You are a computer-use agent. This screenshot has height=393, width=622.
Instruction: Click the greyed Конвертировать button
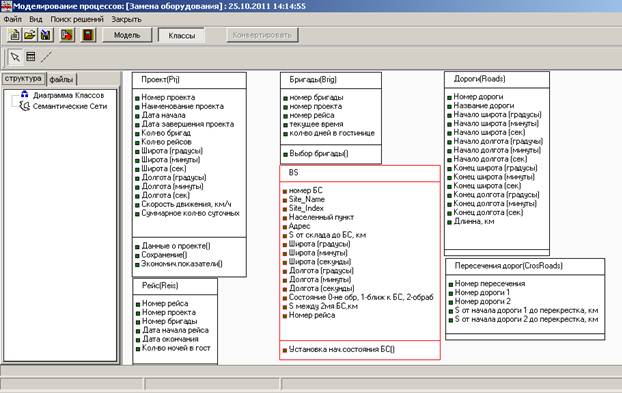262,35
